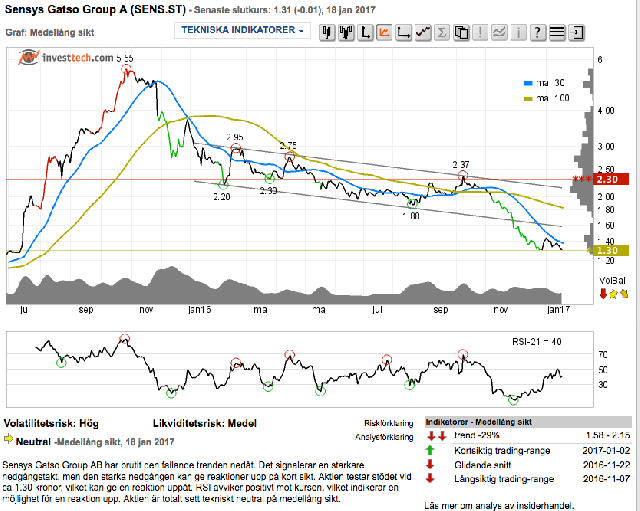Click the investtech.com logo
The image size is (640, 511).
pyautogui.click(x=65, y=58)
